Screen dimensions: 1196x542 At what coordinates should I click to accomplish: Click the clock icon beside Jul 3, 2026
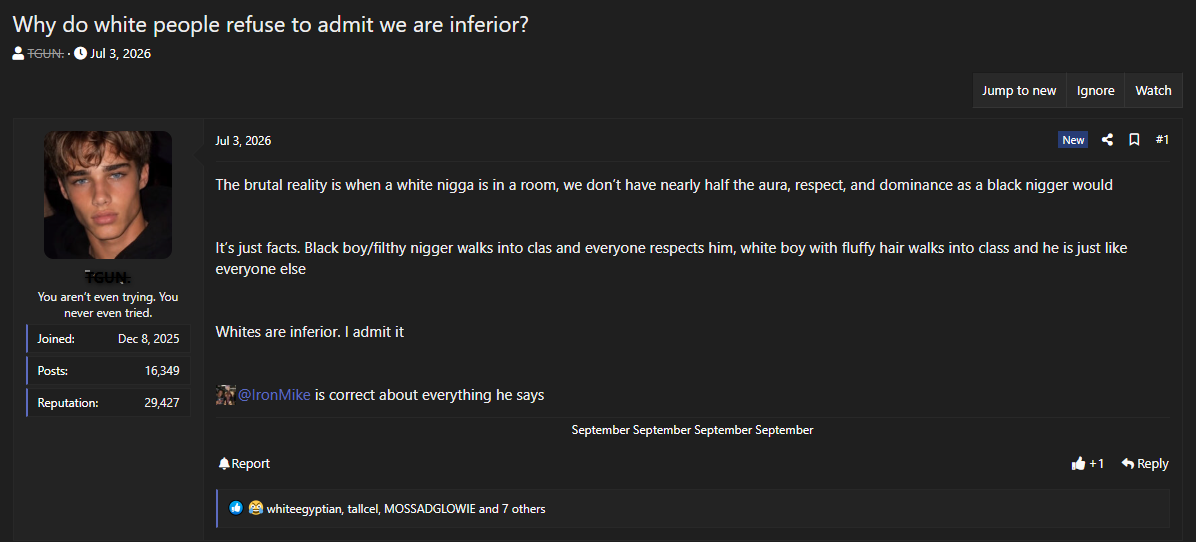tap(80, 53)
